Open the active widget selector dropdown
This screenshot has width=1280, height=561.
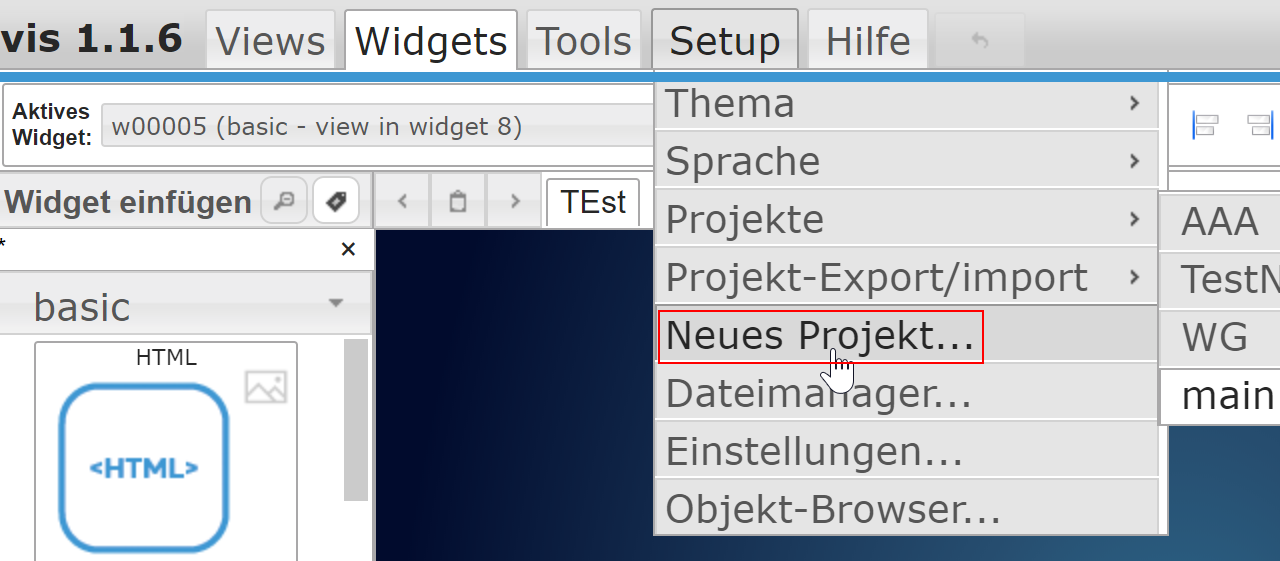(378, 127)
